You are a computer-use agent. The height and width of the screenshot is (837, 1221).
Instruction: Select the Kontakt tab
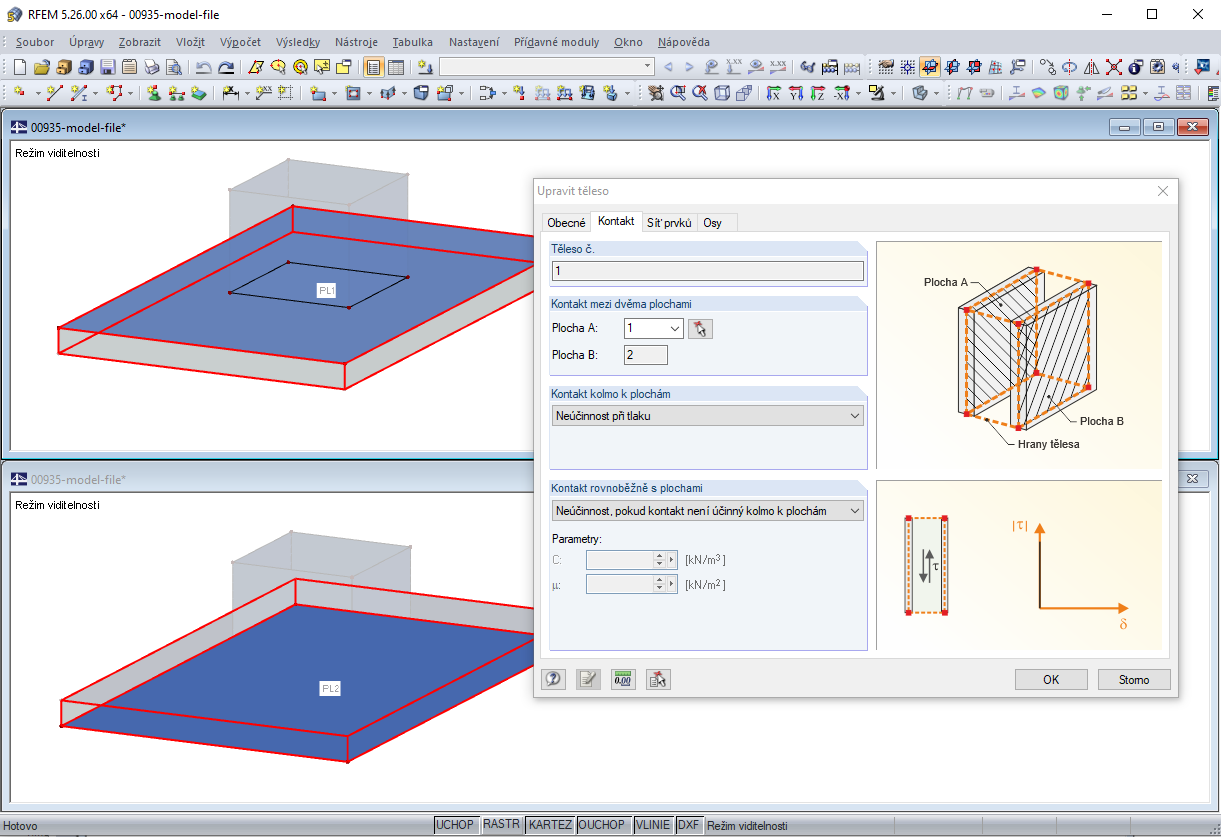pyautogui.click(x=616, y=221)
